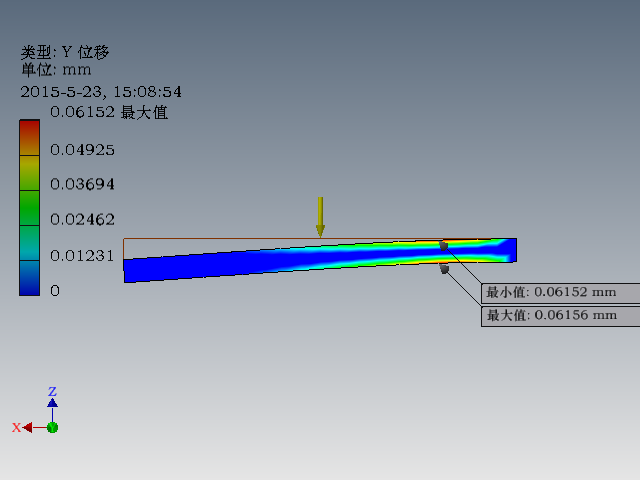Select the maximum value probe marker below beam
Viewport: 640px width, 480px height.
click(444, 269)
